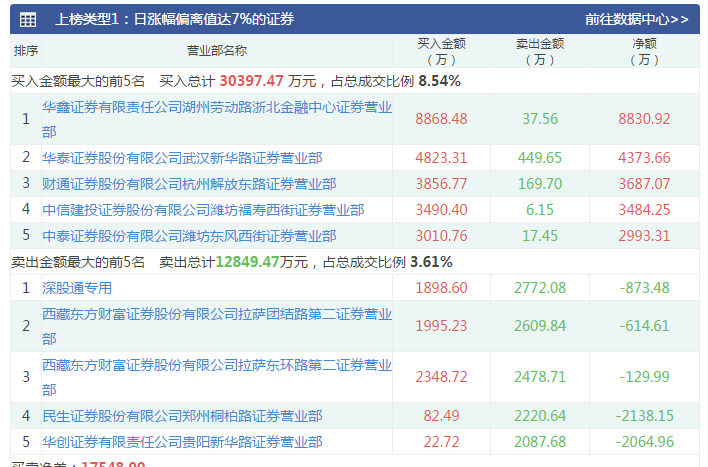Select sell amount 2478.71
The image size is (708, 467).
point(540,377)
